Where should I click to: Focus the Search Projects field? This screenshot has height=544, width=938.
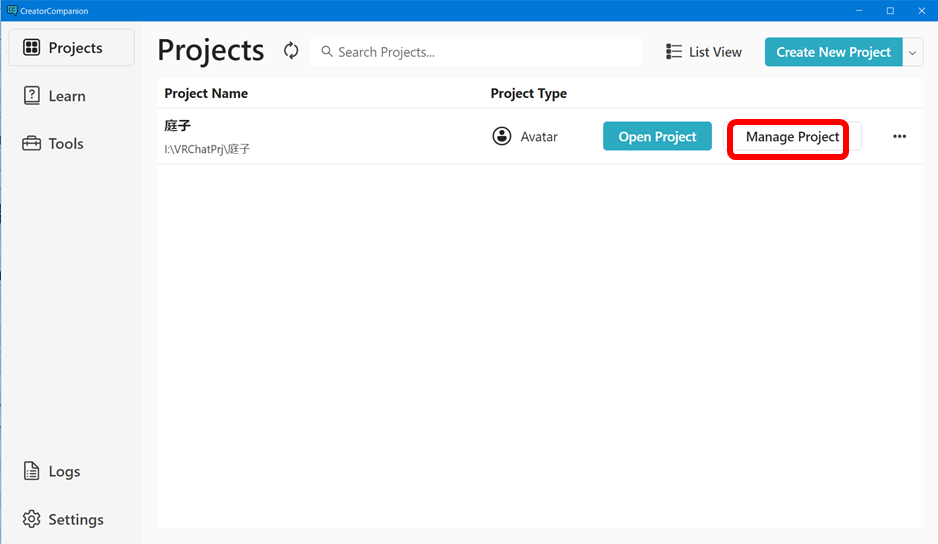[480, 52]
